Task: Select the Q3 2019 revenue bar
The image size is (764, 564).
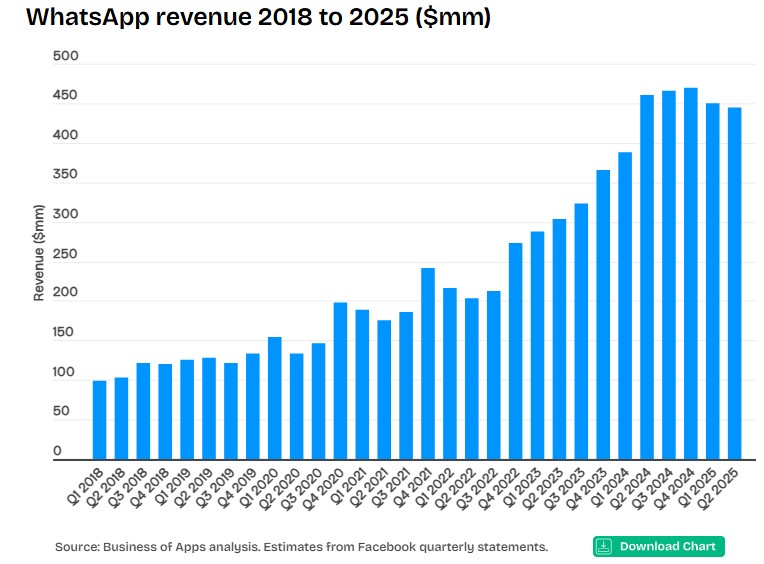Action: [x=231, y=411]
